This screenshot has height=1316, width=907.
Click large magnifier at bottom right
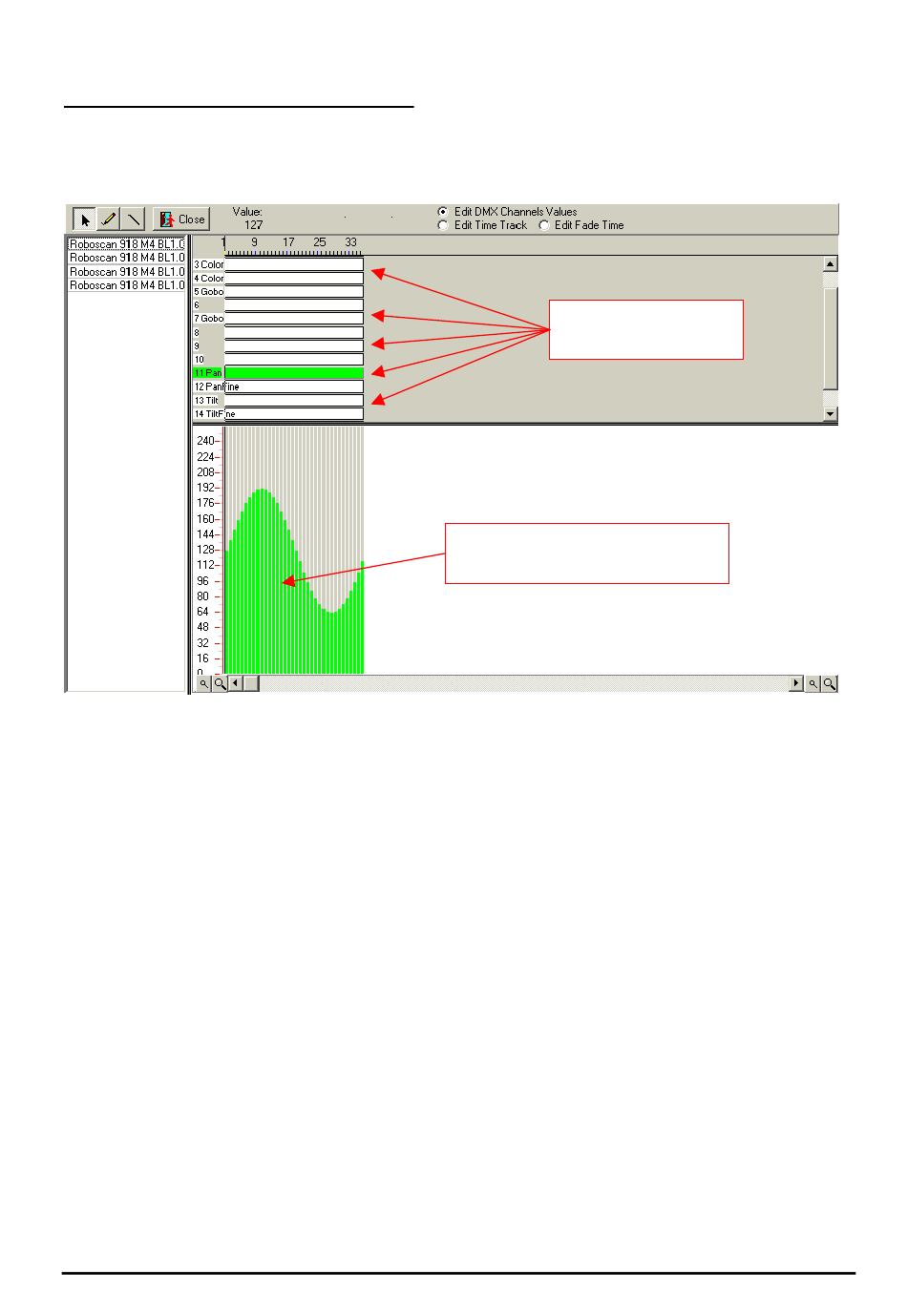(x=830, y=683)
